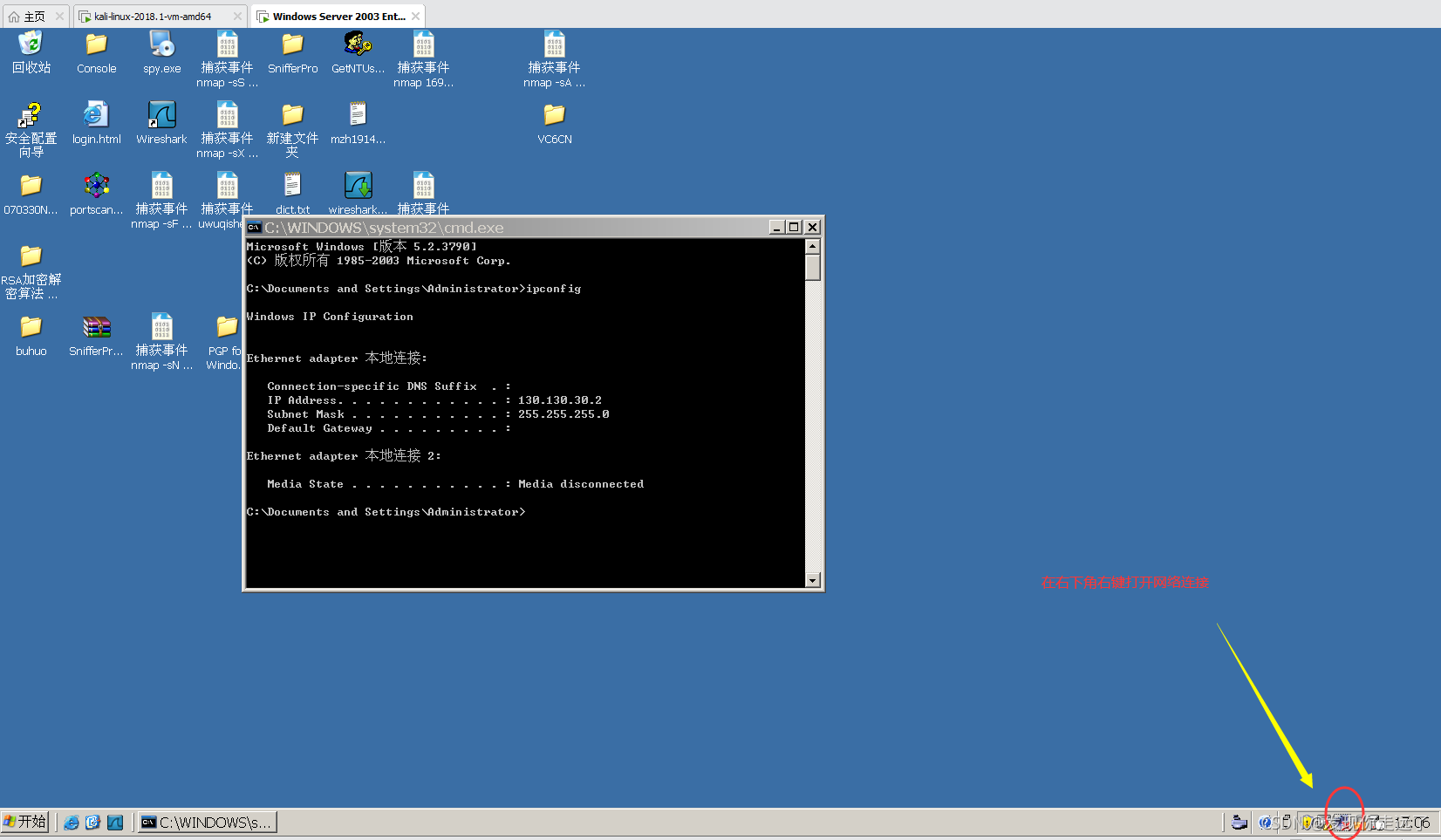This screenshot has height=840, width=1441.
Task: Open the Console folder on desktop
Action: (x=96, y=52)
